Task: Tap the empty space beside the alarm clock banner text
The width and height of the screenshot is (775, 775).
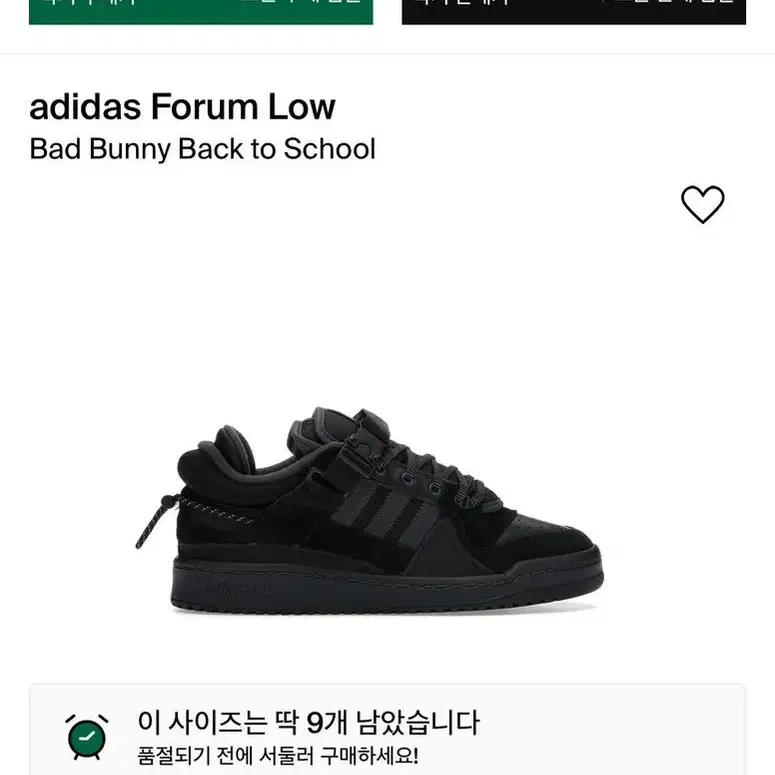Action: pos(608,736)
